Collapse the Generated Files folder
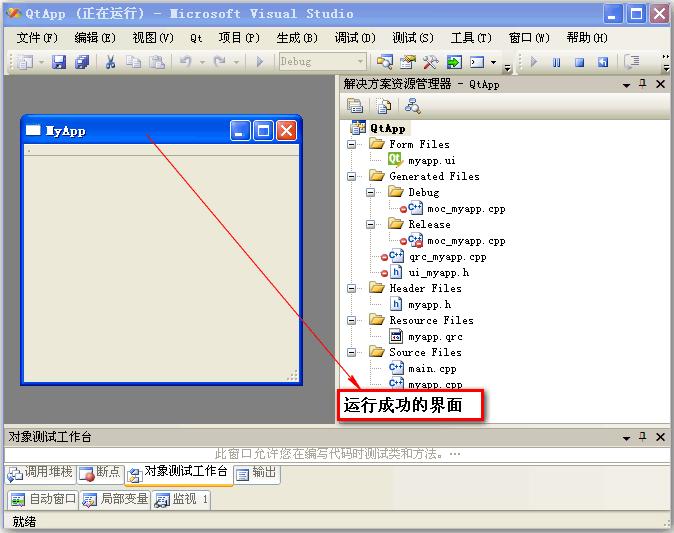674x533 pixels. [x=352, y=176]
